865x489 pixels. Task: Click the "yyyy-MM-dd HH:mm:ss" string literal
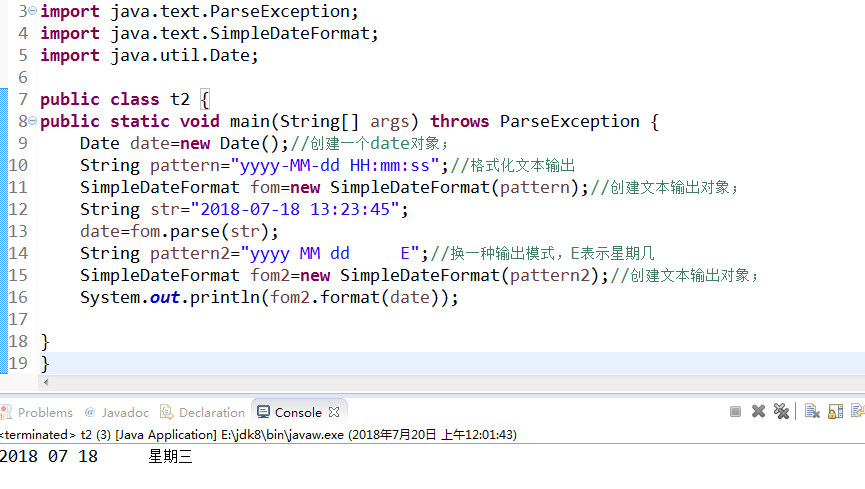click(335, 166)
